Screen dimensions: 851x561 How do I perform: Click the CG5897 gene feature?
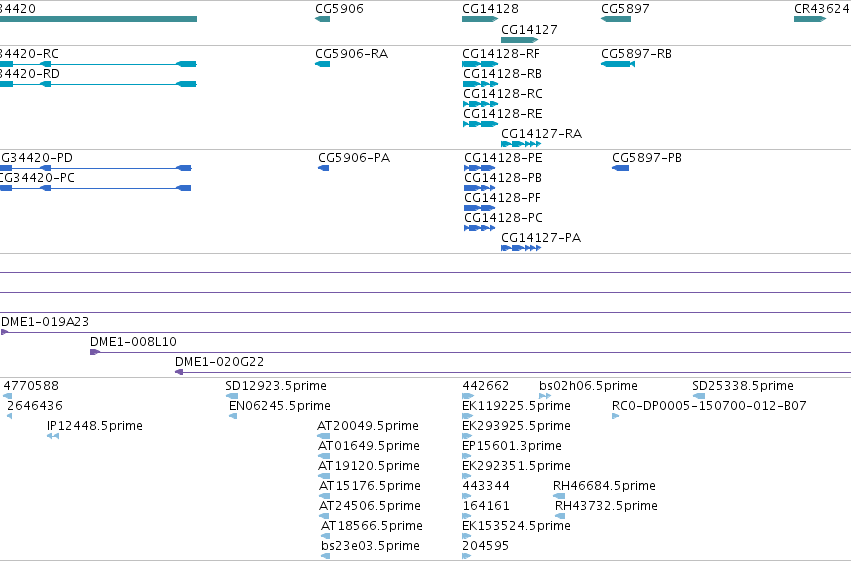coord(616,19)
